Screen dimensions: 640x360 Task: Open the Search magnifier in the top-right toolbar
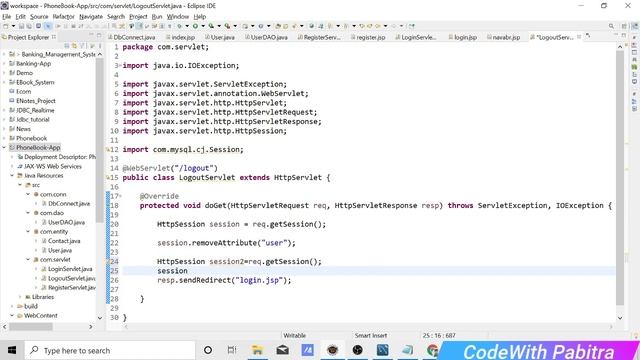click(x=611, y=26)
